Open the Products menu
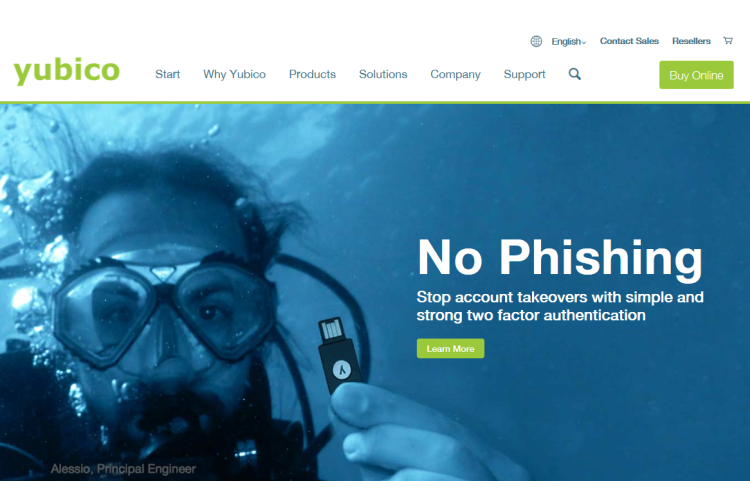 point(312,74)
